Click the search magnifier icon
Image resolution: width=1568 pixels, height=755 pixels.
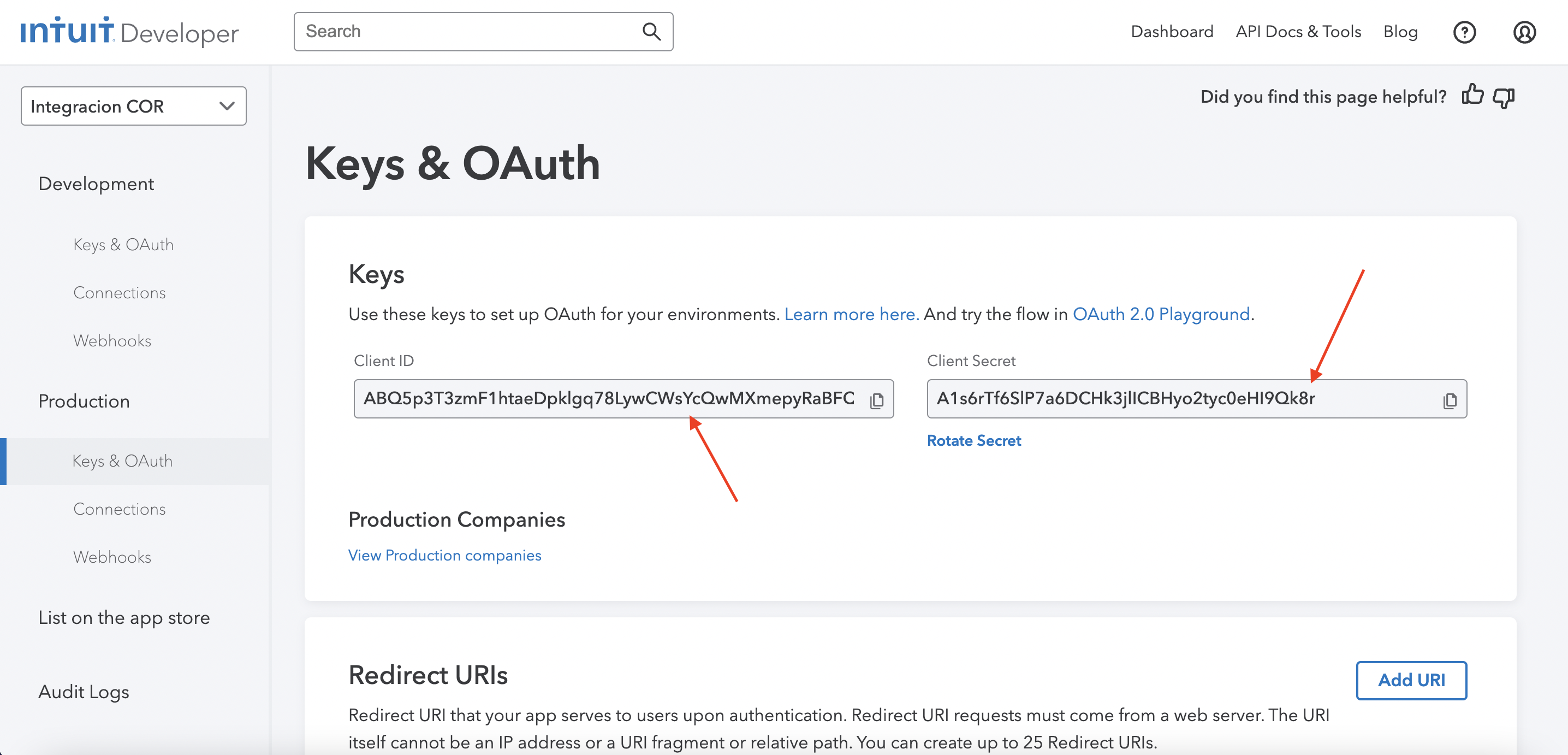point(651,32)
